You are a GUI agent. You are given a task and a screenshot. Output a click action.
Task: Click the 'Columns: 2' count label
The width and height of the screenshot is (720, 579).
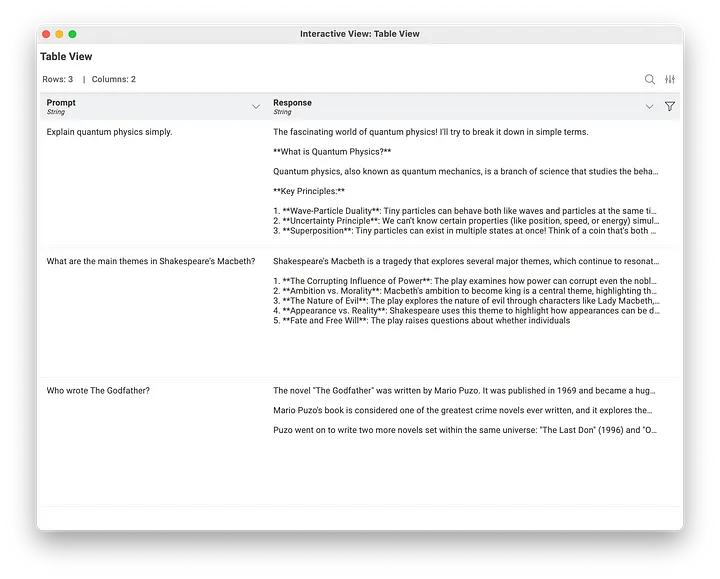pos(114,79)
